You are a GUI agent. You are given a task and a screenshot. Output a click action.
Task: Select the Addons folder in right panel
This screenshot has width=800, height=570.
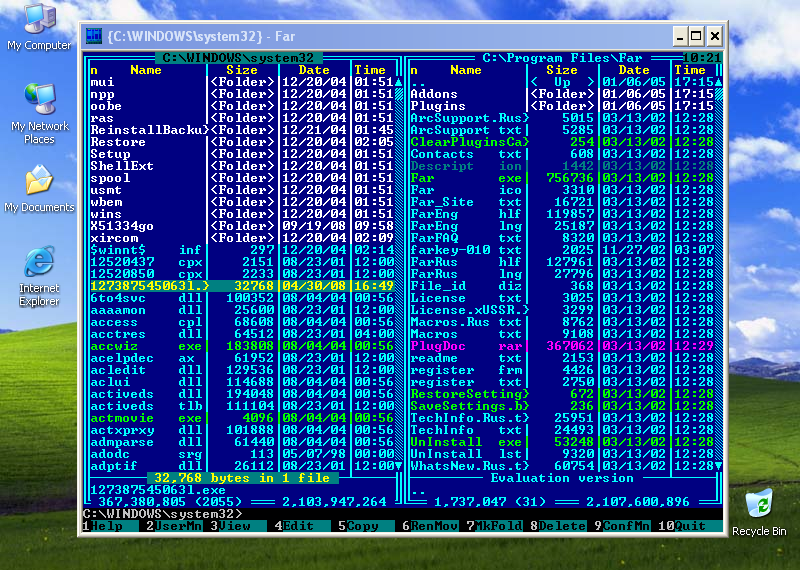coord(434,94)
